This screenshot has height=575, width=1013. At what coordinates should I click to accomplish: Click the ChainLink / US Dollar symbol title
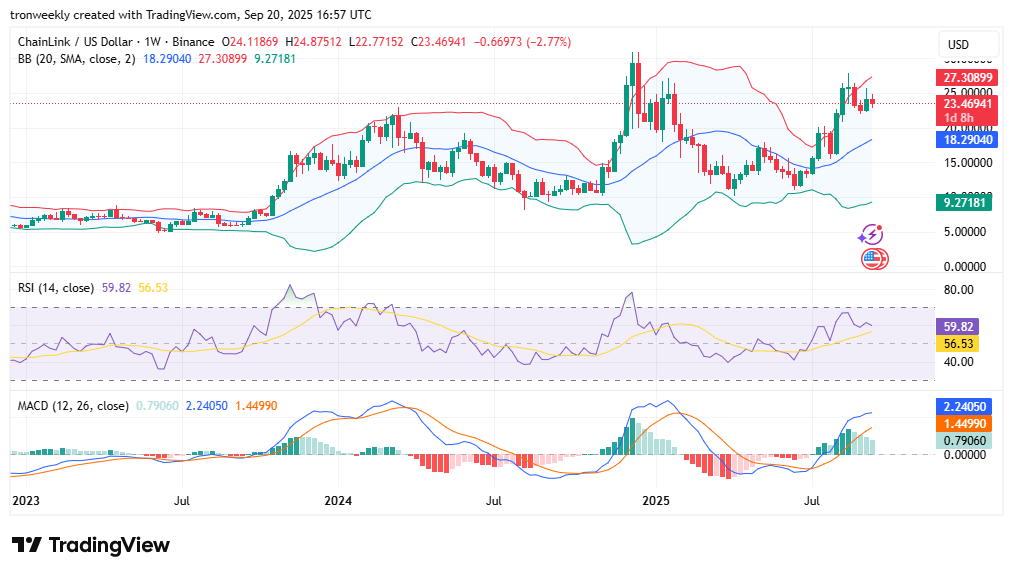tap(75, 42)
